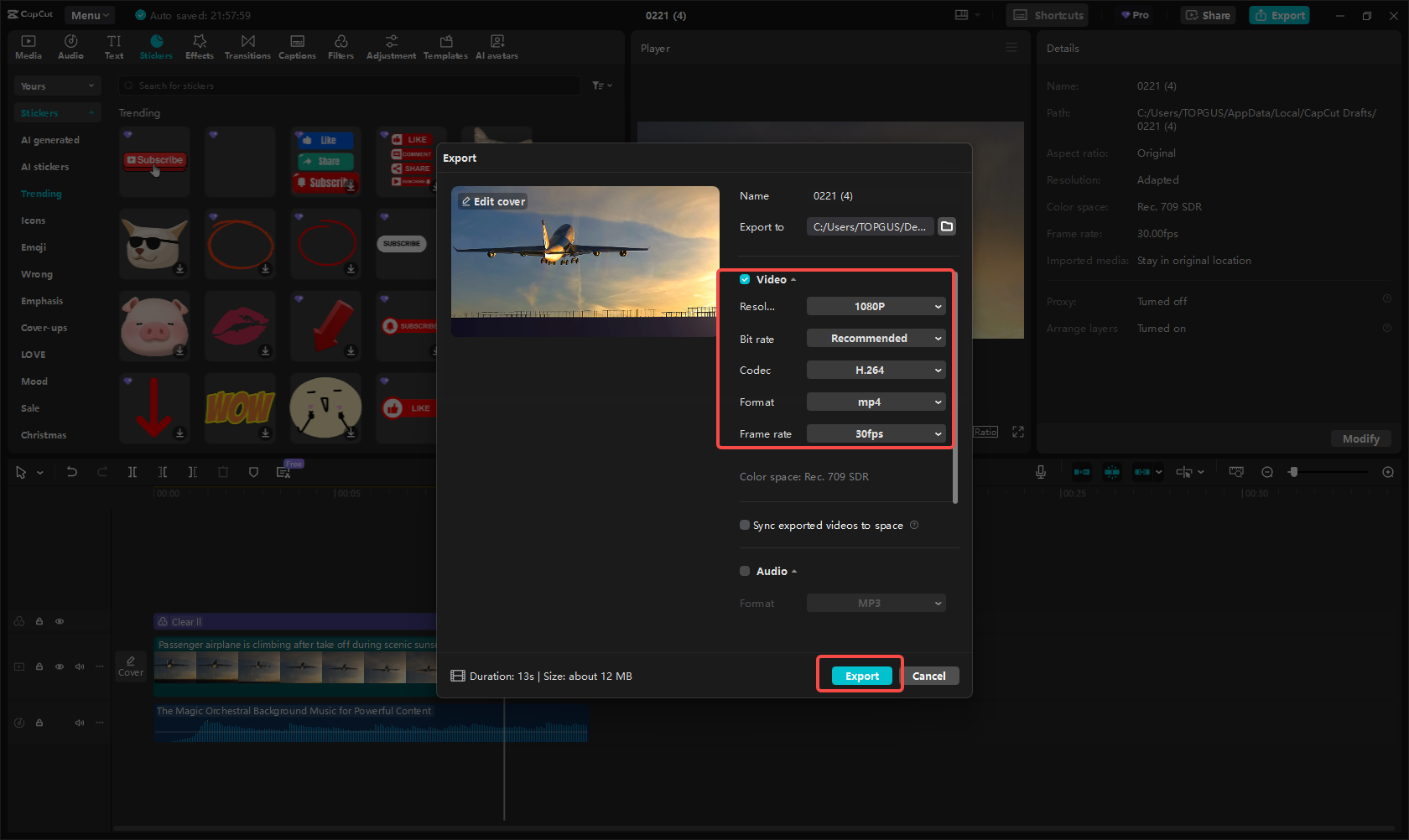
Task: Click the Undo icon above the timeline
Action: [72, 472]
